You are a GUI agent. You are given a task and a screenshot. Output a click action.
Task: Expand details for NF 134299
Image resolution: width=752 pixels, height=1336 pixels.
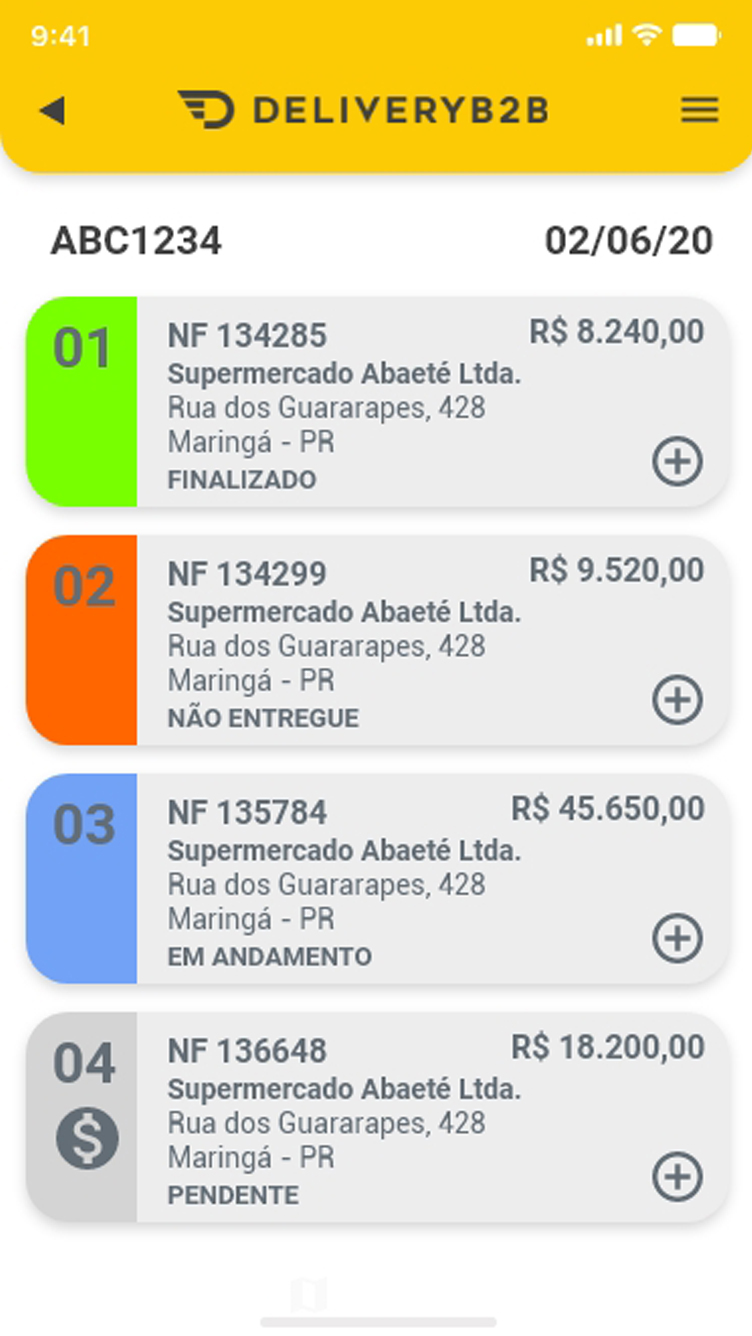point(678,700)
